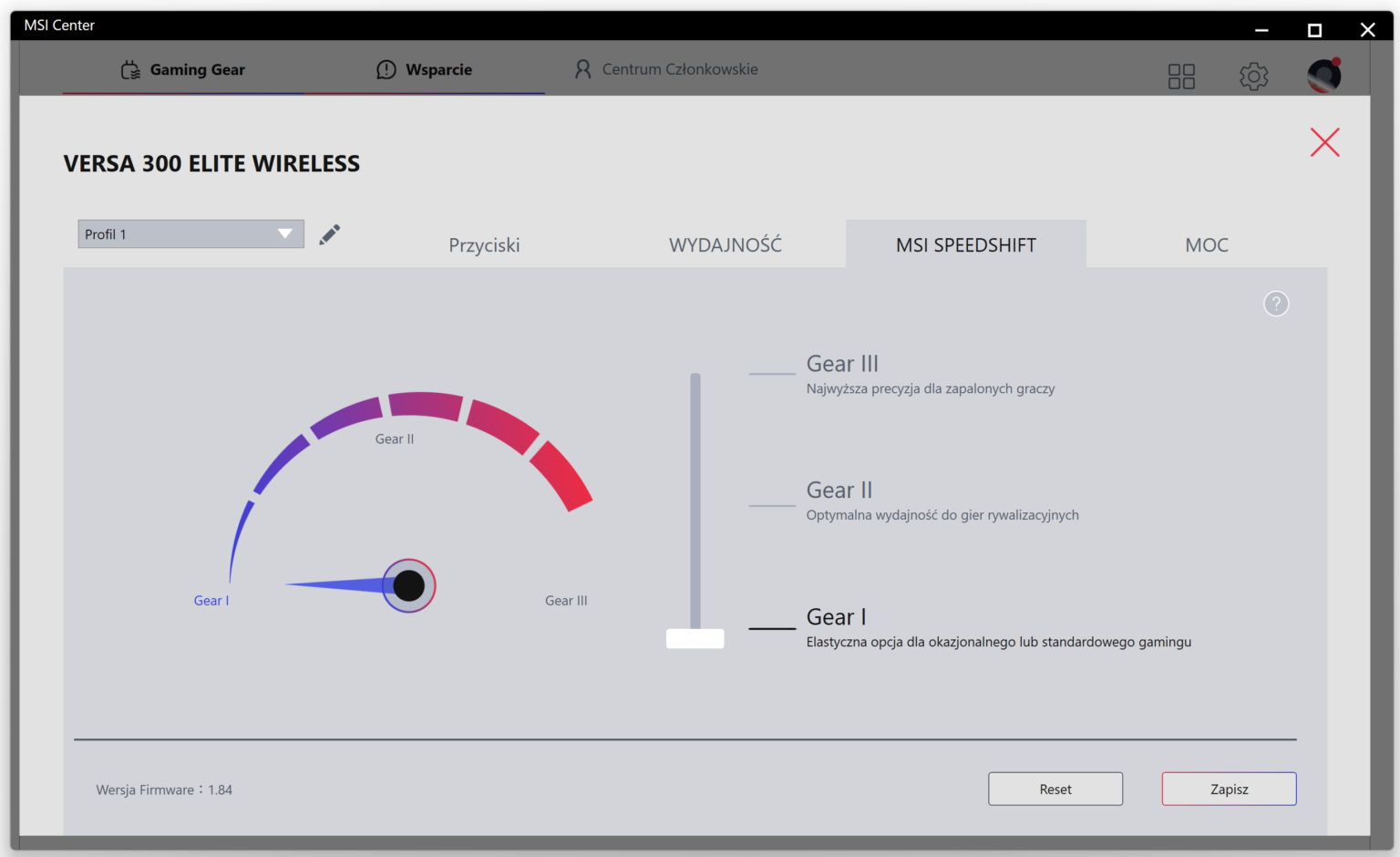Click the speedometer gauge needle
The height and width of the screenshot is (857, 1400).
pyautogui.click(x=408, y=585)
